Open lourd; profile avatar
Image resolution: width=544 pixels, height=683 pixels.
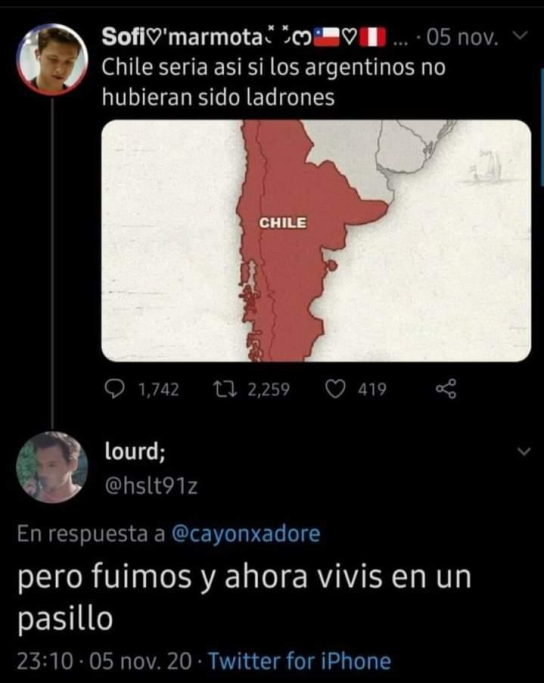(52, 467)
